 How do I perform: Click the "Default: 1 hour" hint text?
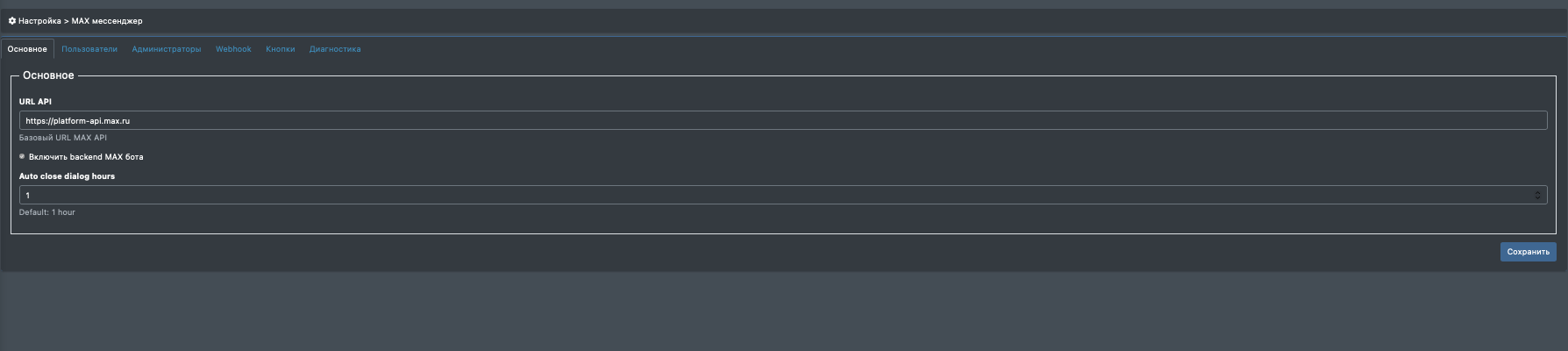(x=47, y=212)
